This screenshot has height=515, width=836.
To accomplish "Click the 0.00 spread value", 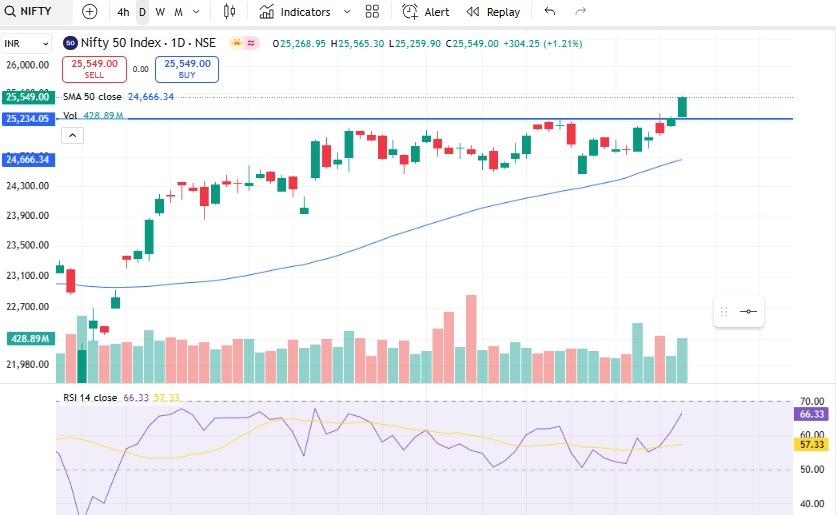I will coord(141,69).
